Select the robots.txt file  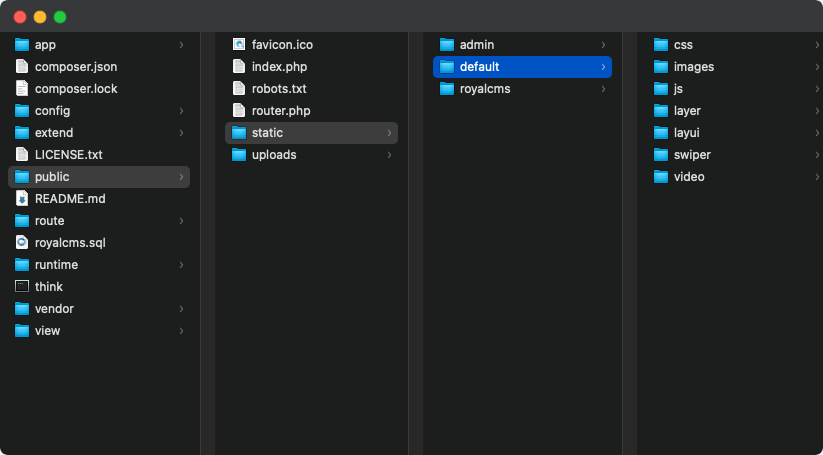[279, 89]
